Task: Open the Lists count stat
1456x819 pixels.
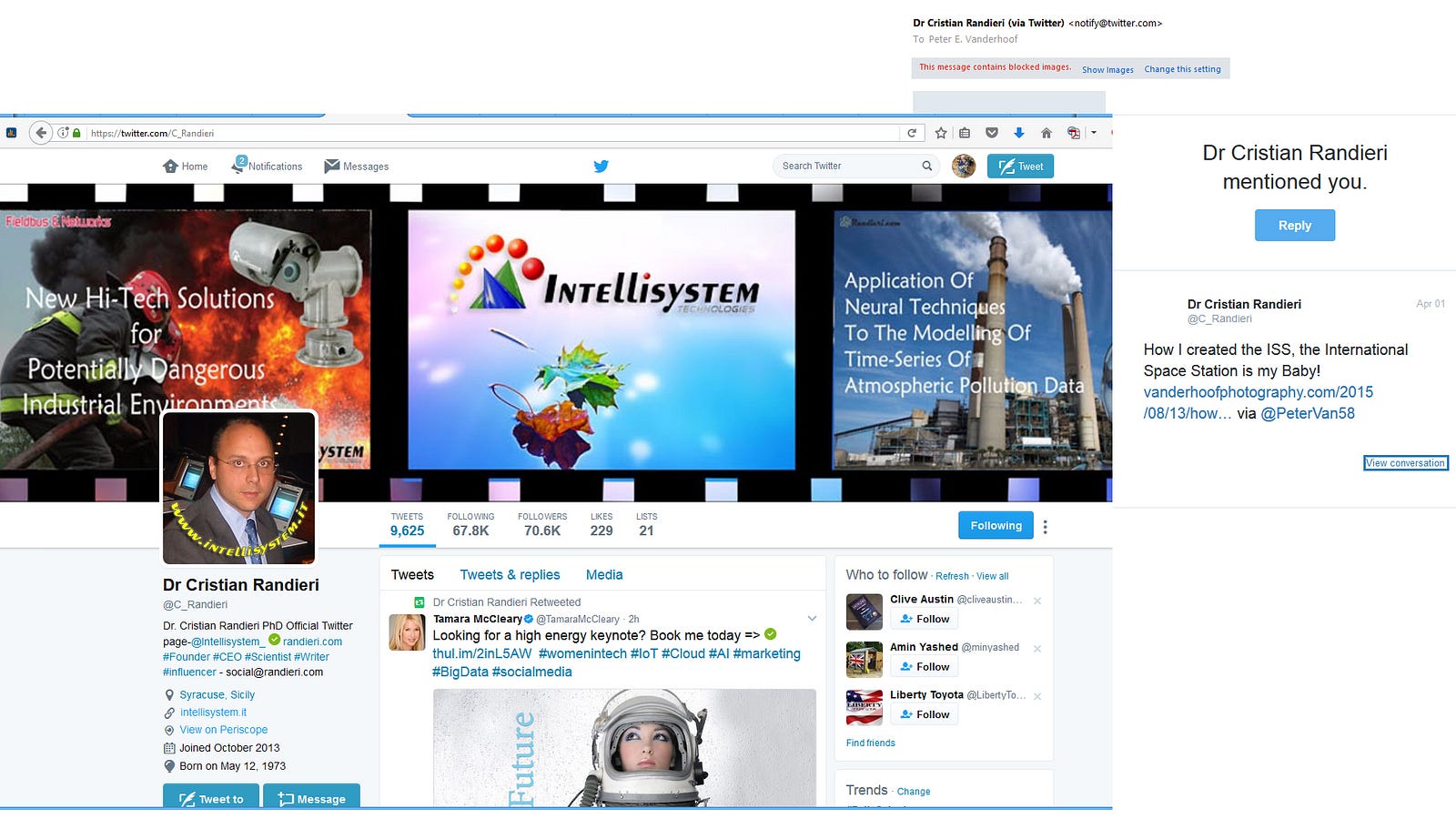Action: point(646,525)
